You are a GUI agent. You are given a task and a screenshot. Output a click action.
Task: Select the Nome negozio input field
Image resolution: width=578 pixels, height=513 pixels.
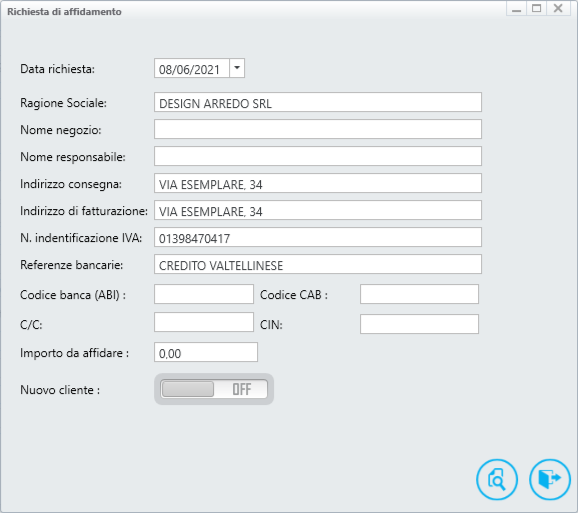[x=318, y=129]
